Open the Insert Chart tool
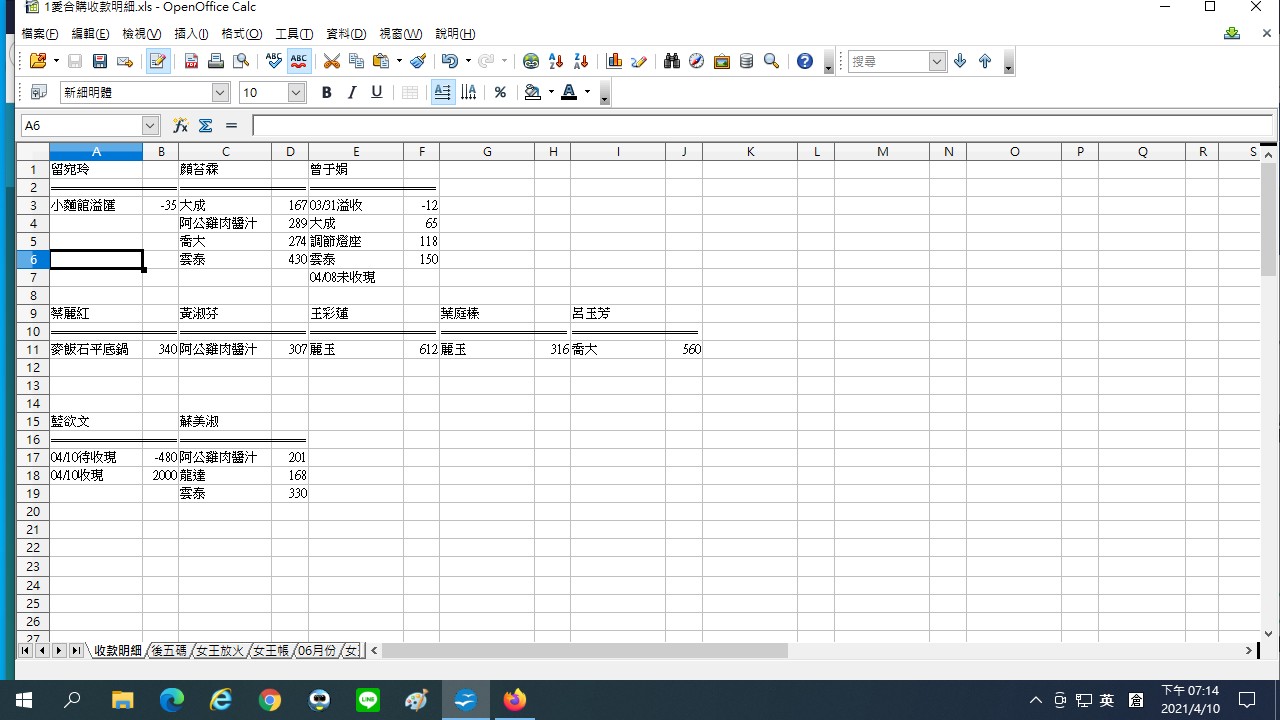 (614, 62)
